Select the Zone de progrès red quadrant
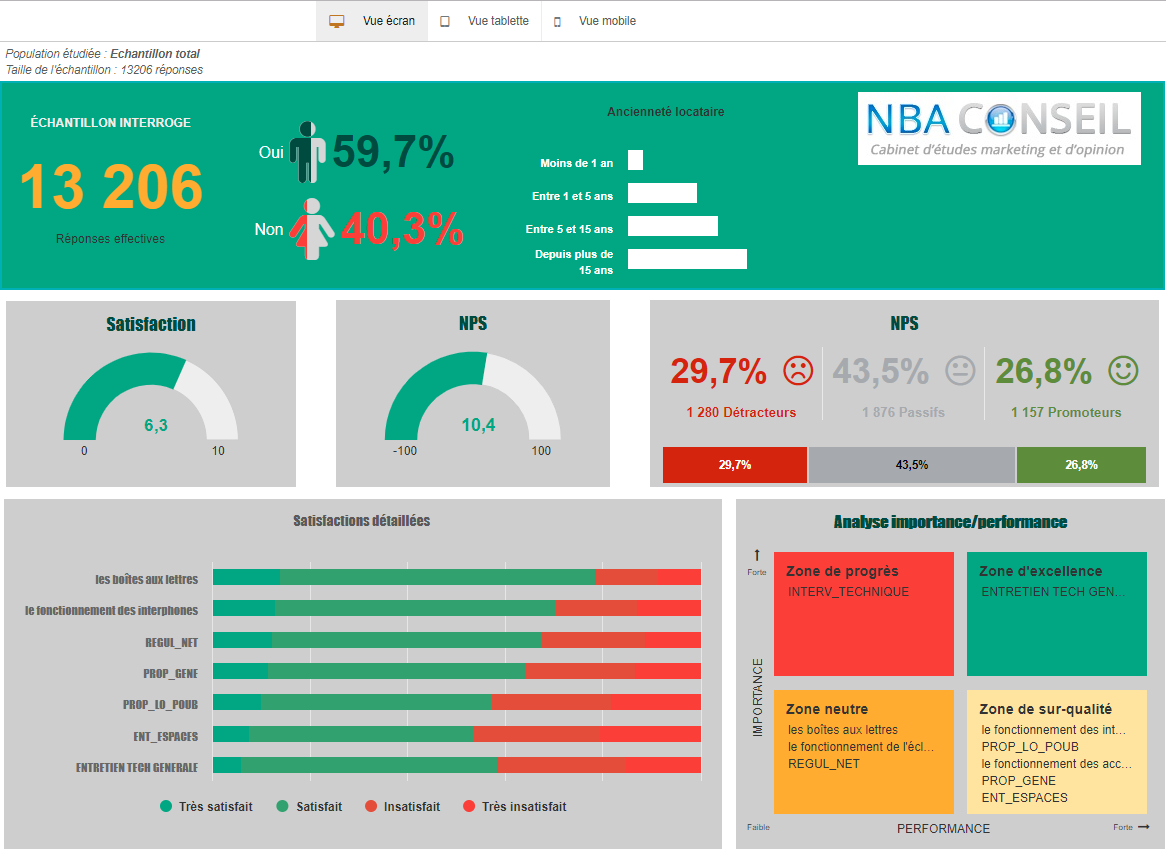The height and width of the screenshot is (849, 1166). pos(864,614)
